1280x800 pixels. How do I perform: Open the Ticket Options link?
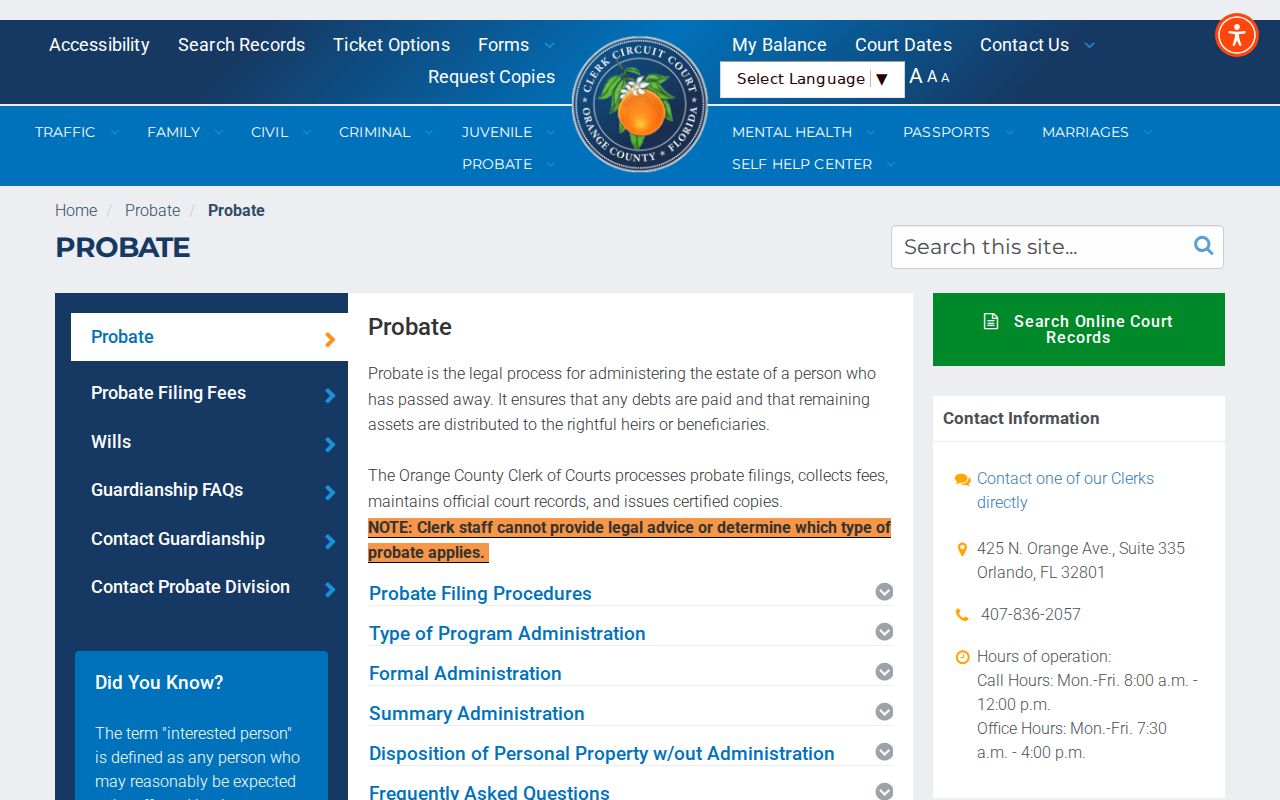[x=391, y=45]
